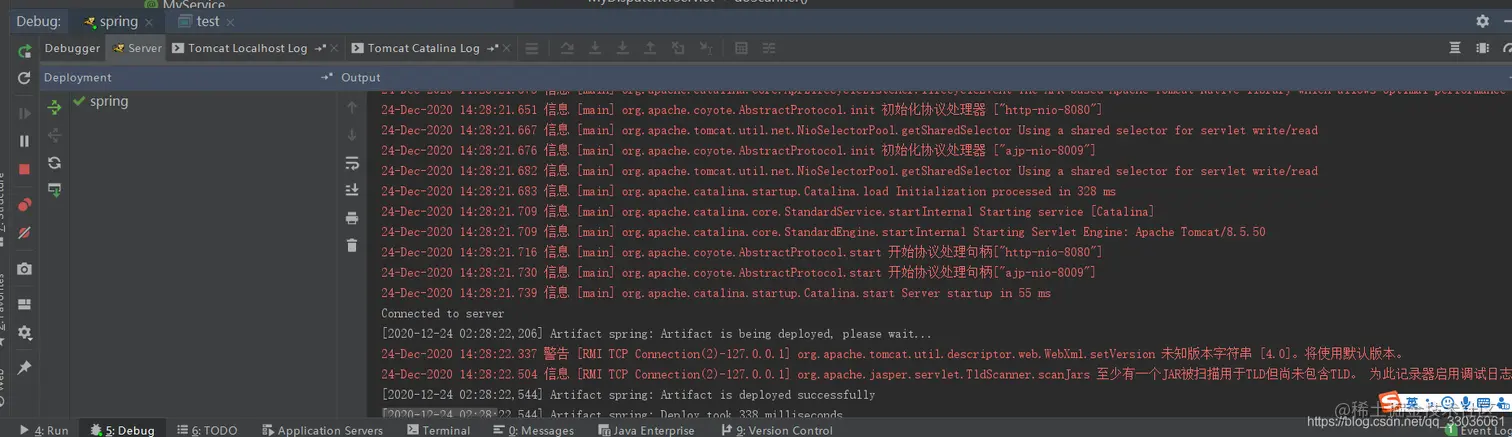
Task: Refresh deployment status icon
Action: coord(54,163)
